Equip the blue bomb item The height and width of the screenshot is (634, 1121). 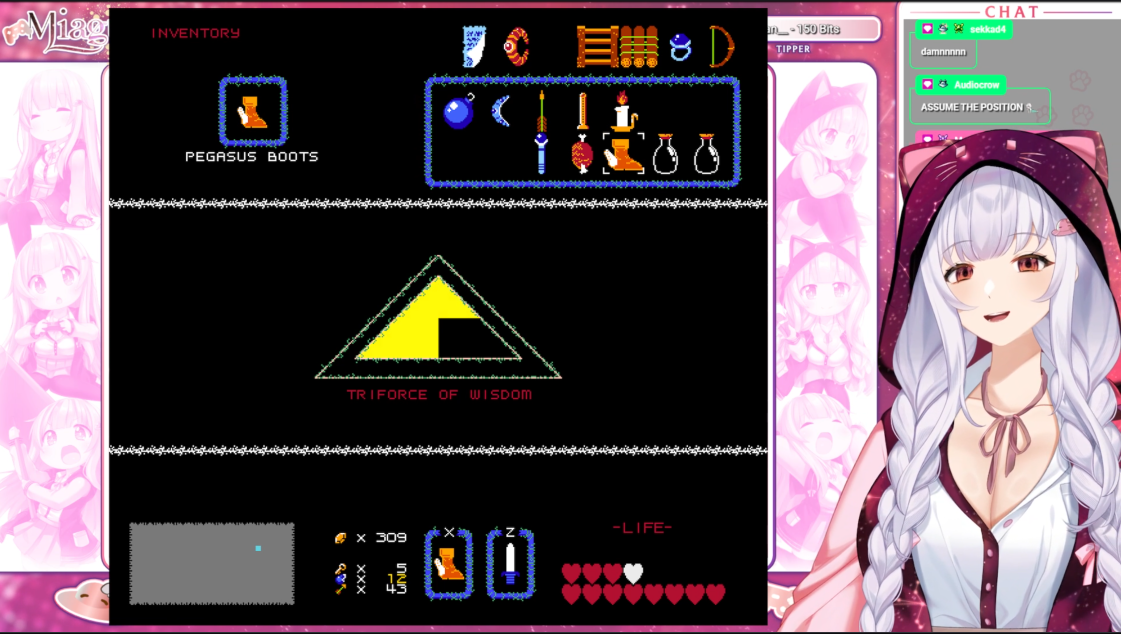(459, 112)
